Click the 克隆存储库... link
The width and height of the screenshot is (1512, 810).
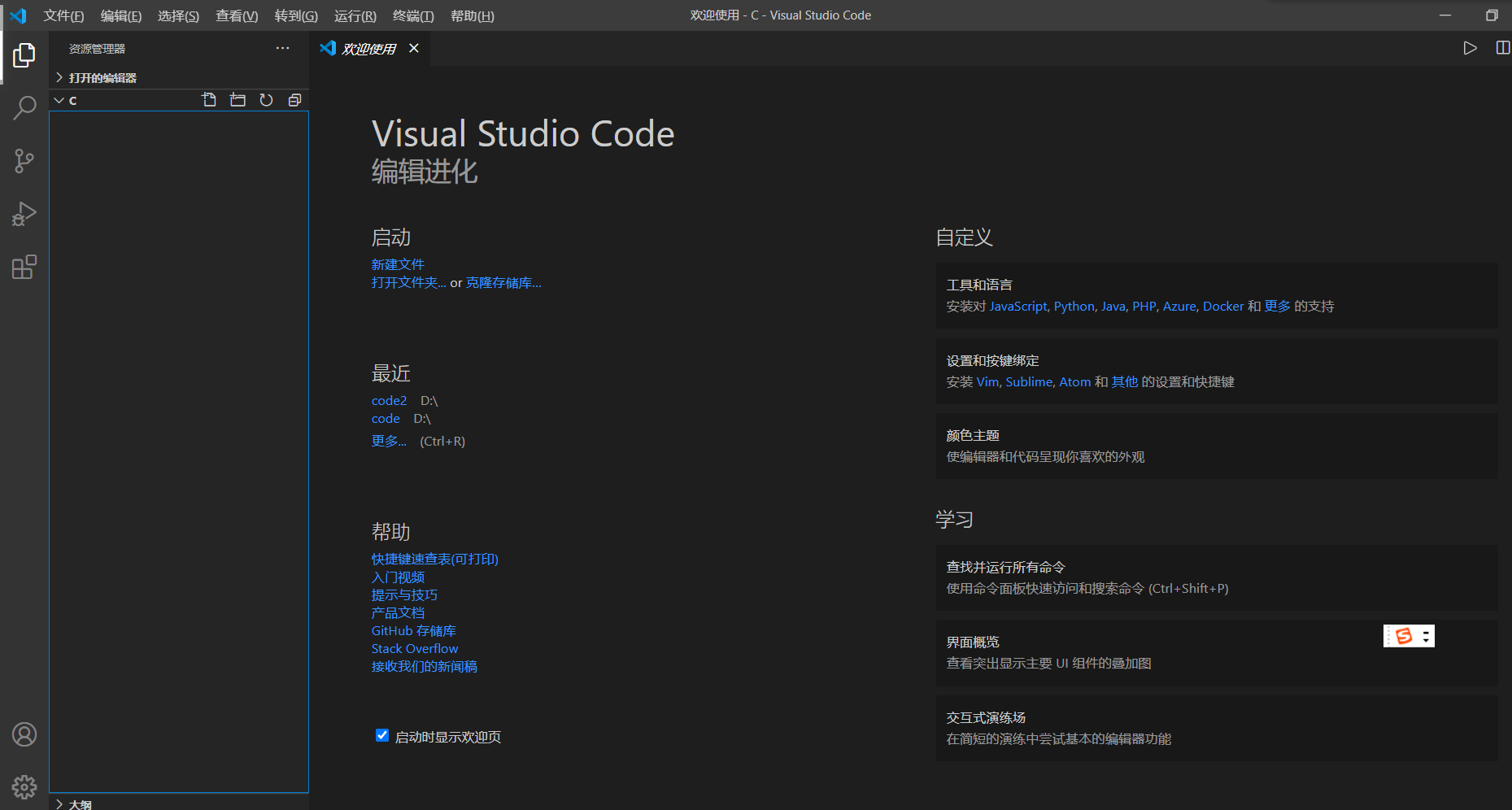(x=503, y=282)
